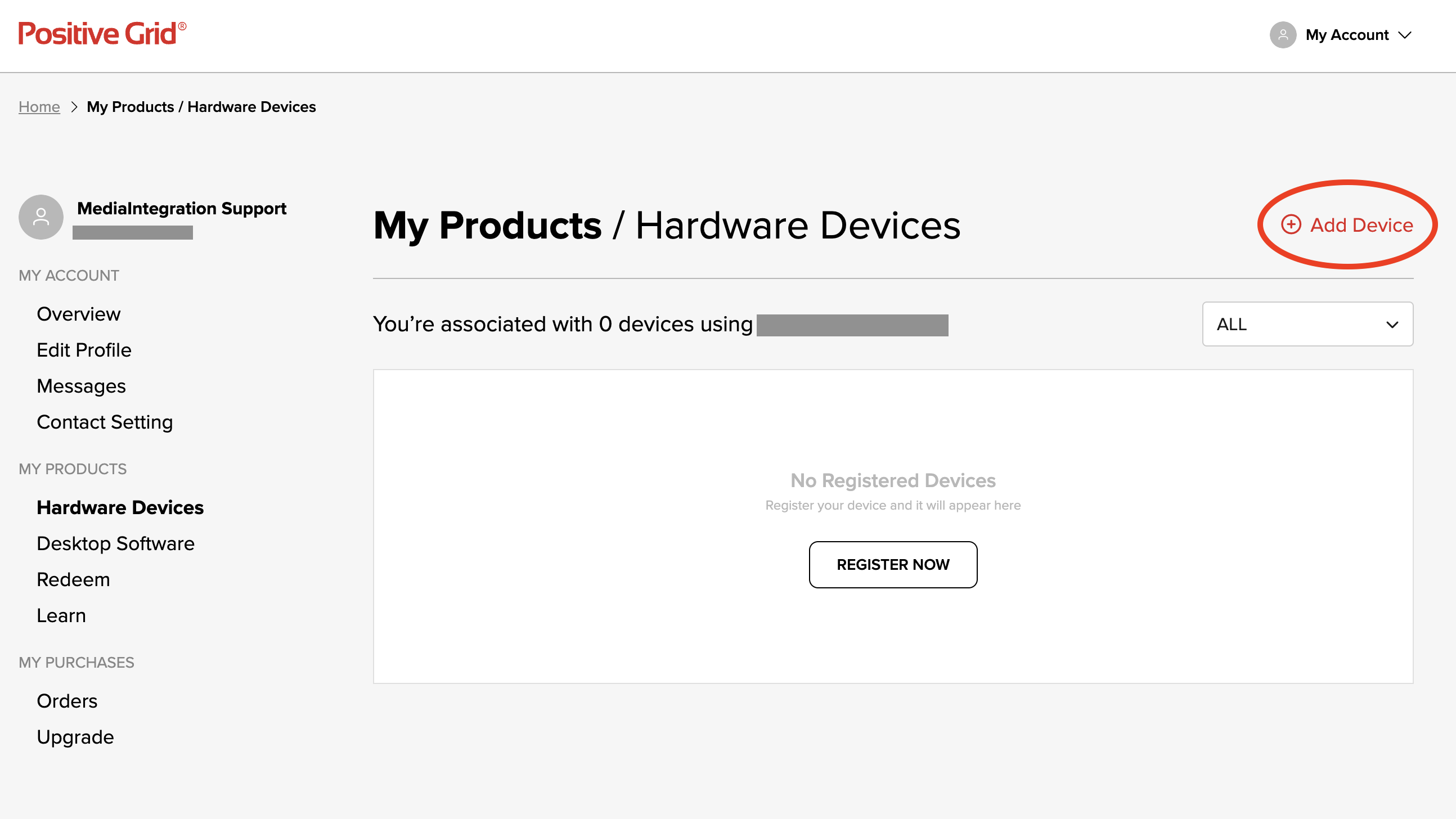
Task: Open the Upgrade page
Action: pos(75,737)
